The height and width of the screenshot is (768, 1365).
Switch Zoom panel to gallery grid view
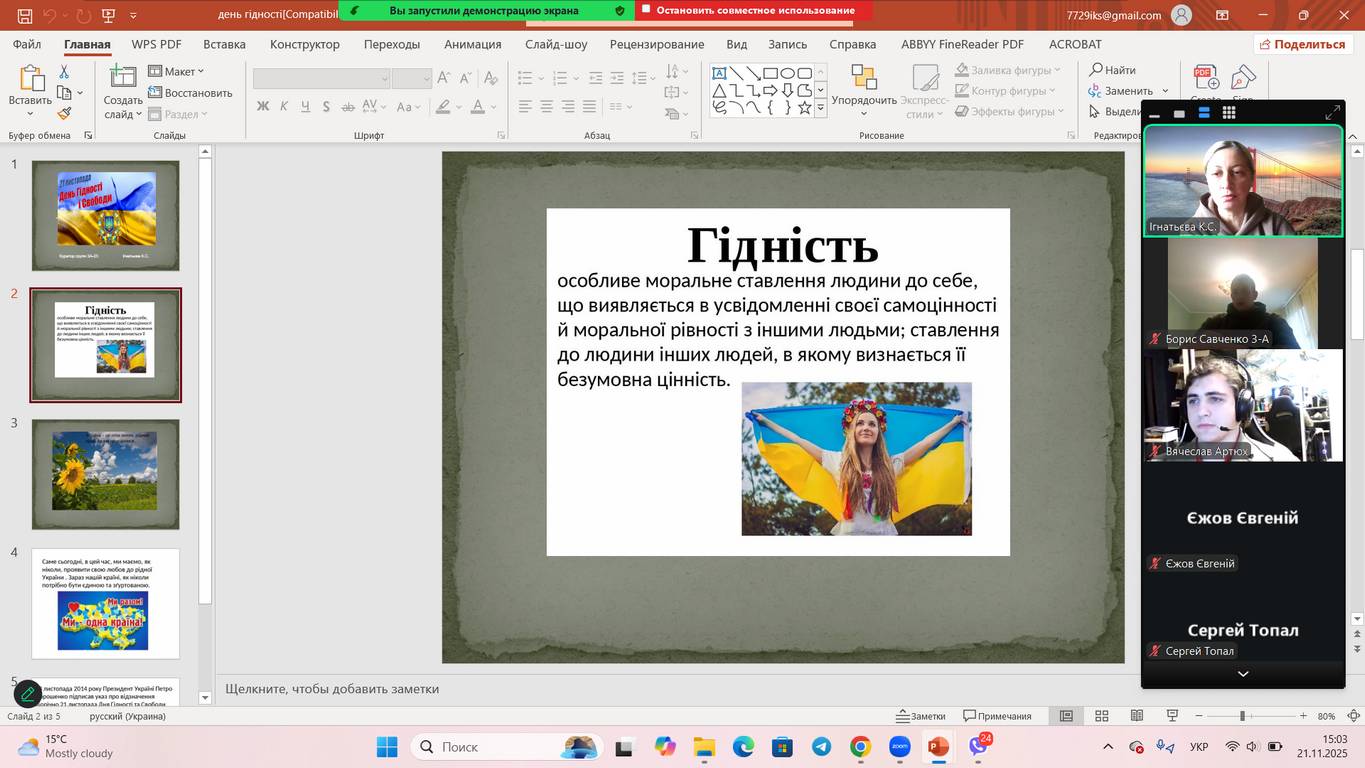[x=1229, y=113]
